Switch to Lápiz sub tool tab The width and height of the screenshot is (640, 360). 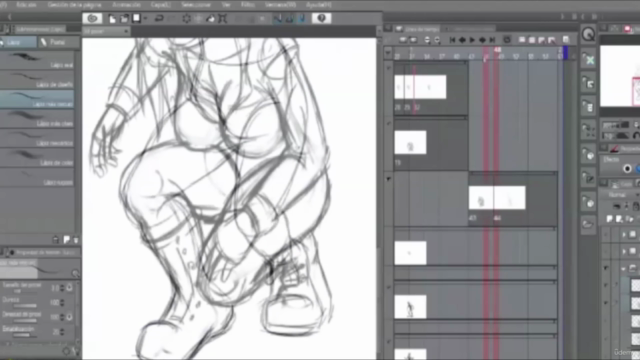click(x=18, y=42)
